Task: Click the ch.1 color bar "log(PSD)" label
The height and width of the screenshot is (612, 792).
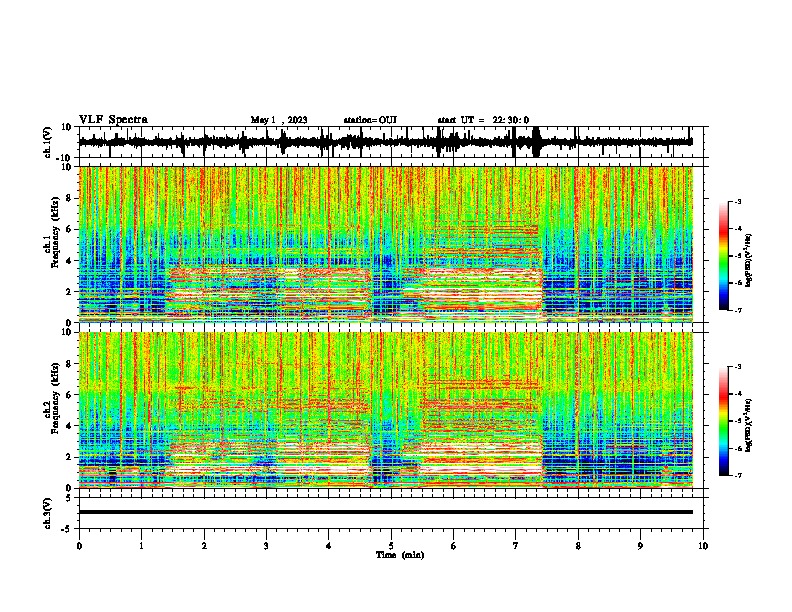Action: 749,260
